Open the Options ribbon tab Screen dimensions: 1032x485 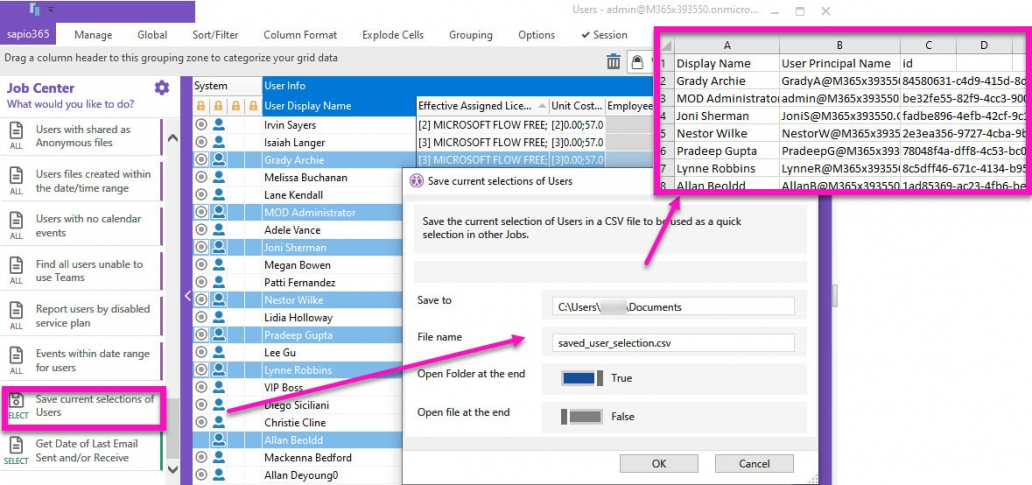coord(536,35)
